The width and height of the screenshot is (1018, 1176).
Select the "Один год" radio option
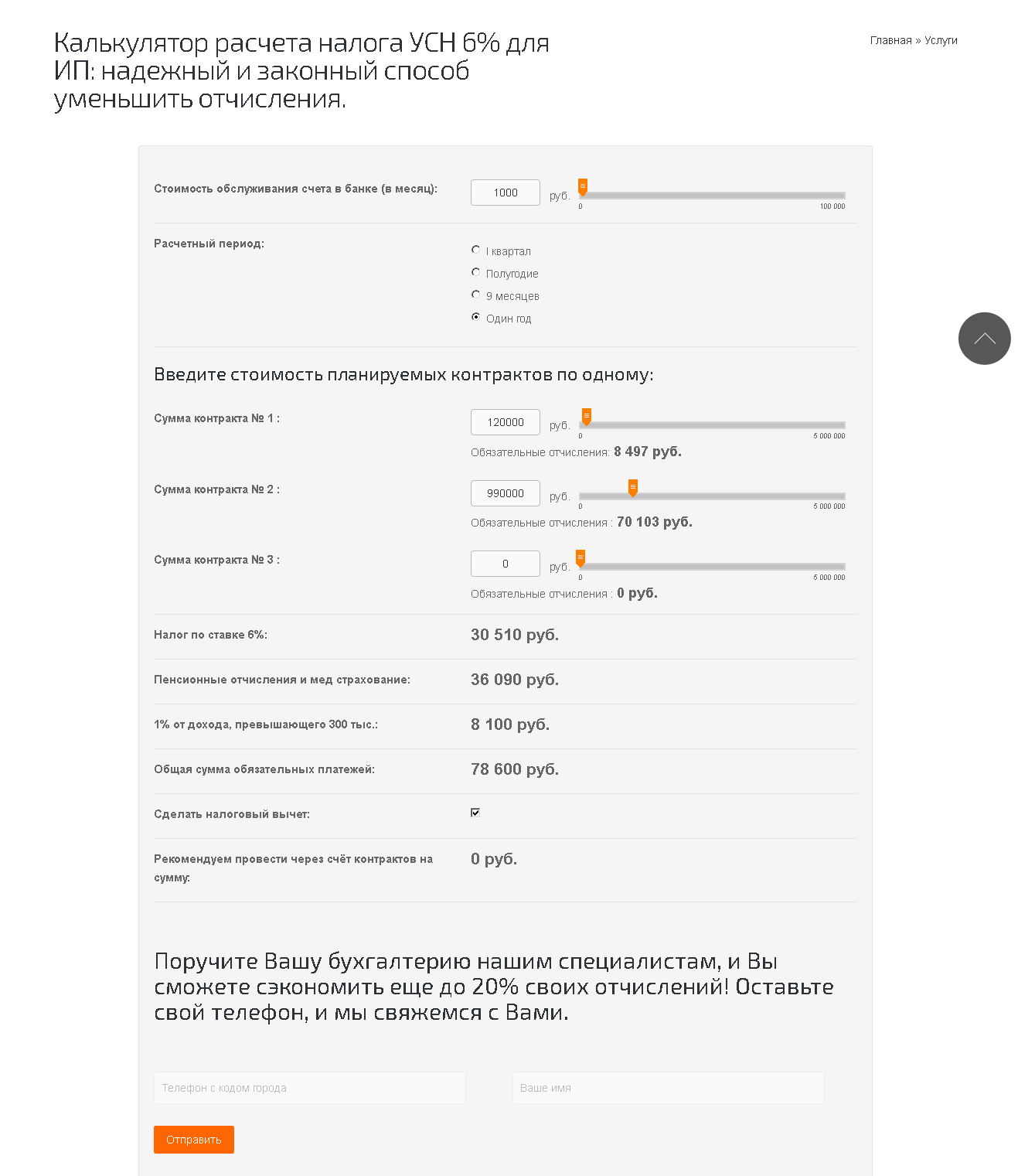476,317
